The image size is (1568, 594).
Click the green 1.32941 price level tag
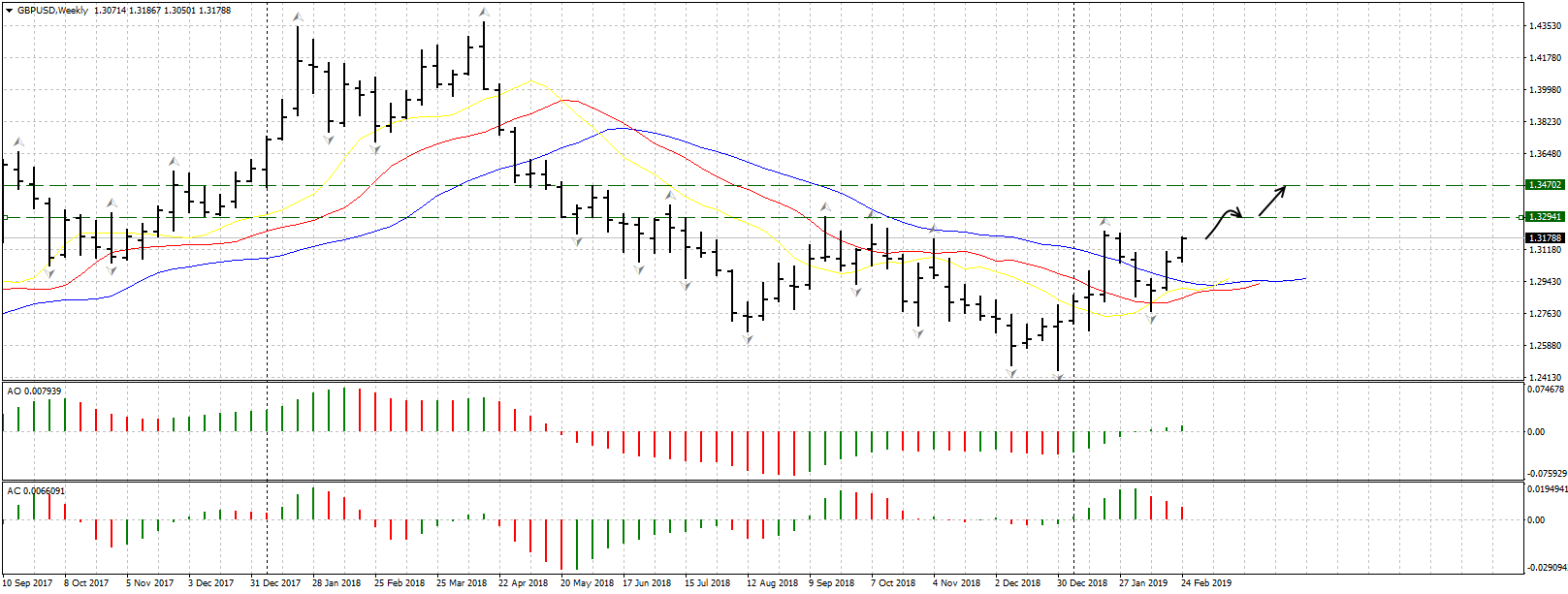[x=1545, y=217]
